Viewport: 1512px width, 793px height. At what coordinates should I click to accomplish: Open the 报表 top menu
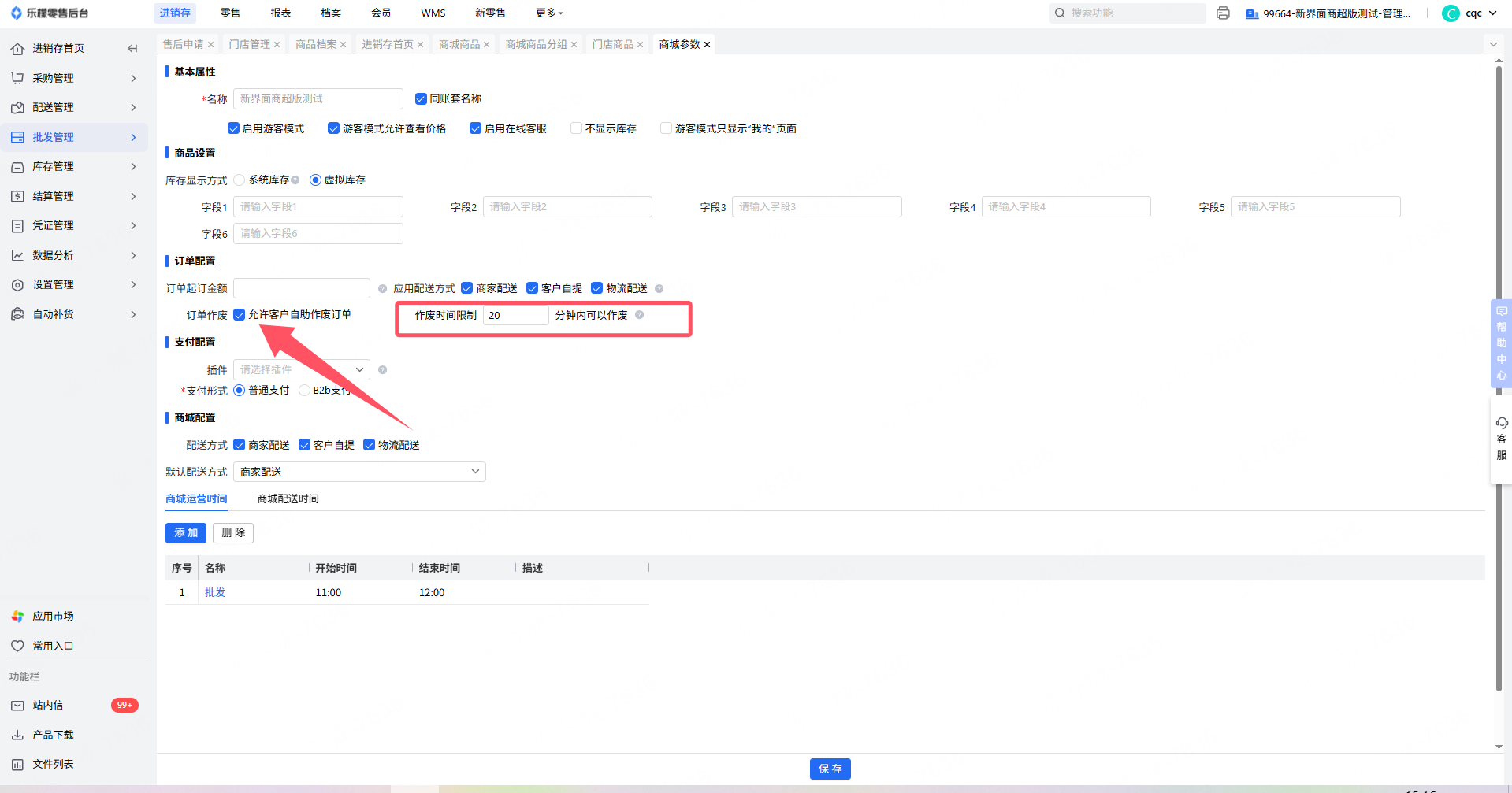click(x=280, y=13)
